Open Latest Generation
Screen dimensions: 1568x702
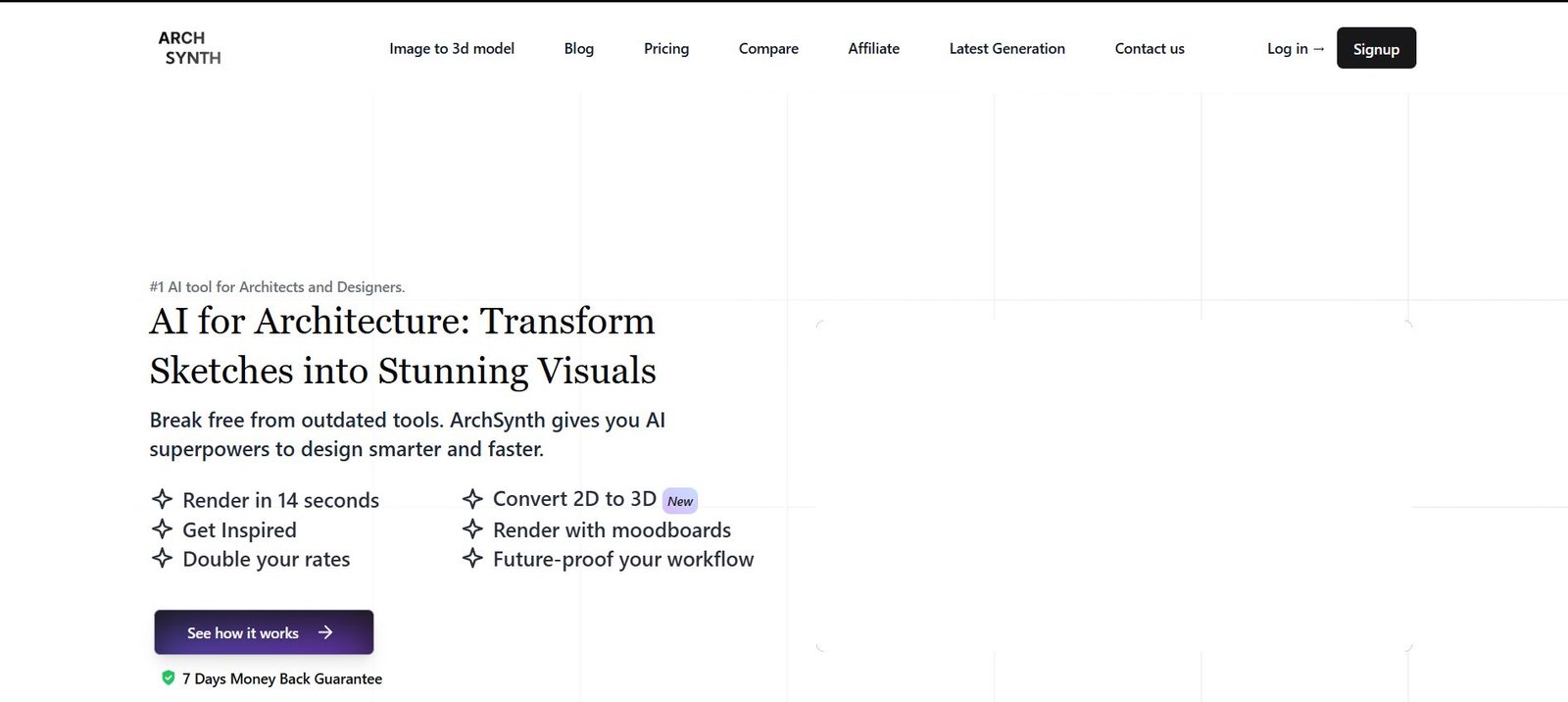(1006, 48)
